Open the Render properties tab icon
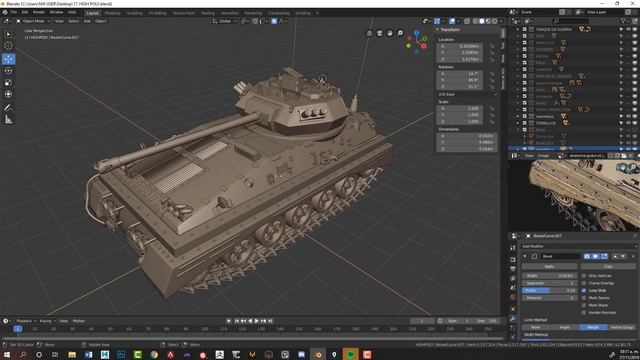 click(x=513, y=260)
